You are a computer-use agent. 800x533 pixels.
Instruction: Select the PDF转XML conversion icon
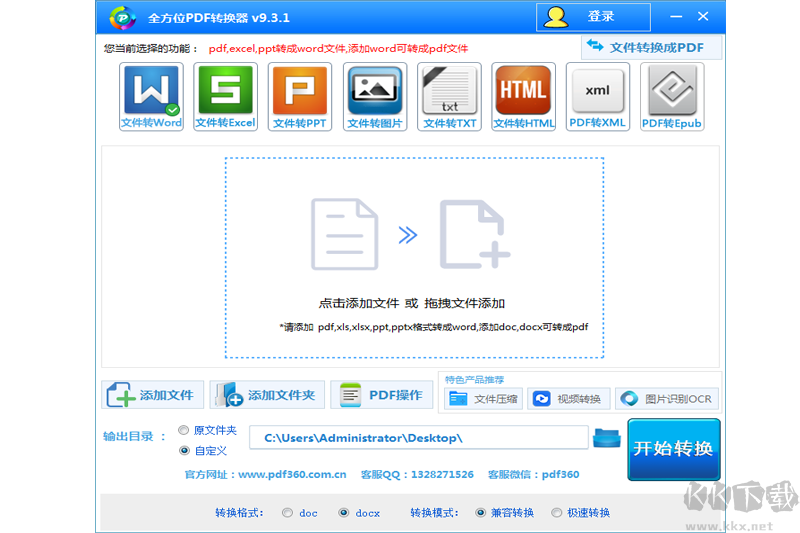[598, 97]
